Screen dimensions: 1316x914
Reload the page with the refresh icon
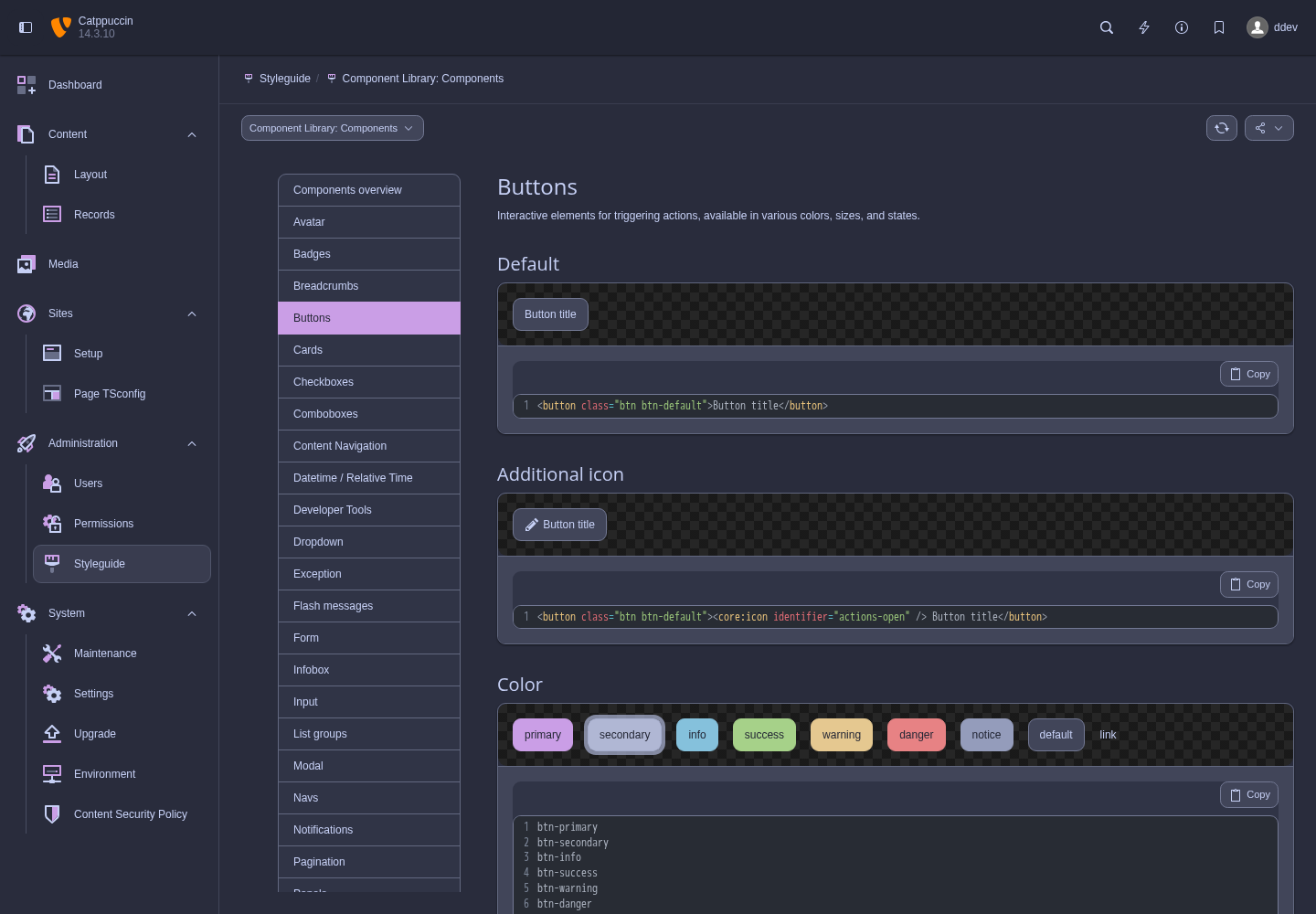[x=1222, y=128]
